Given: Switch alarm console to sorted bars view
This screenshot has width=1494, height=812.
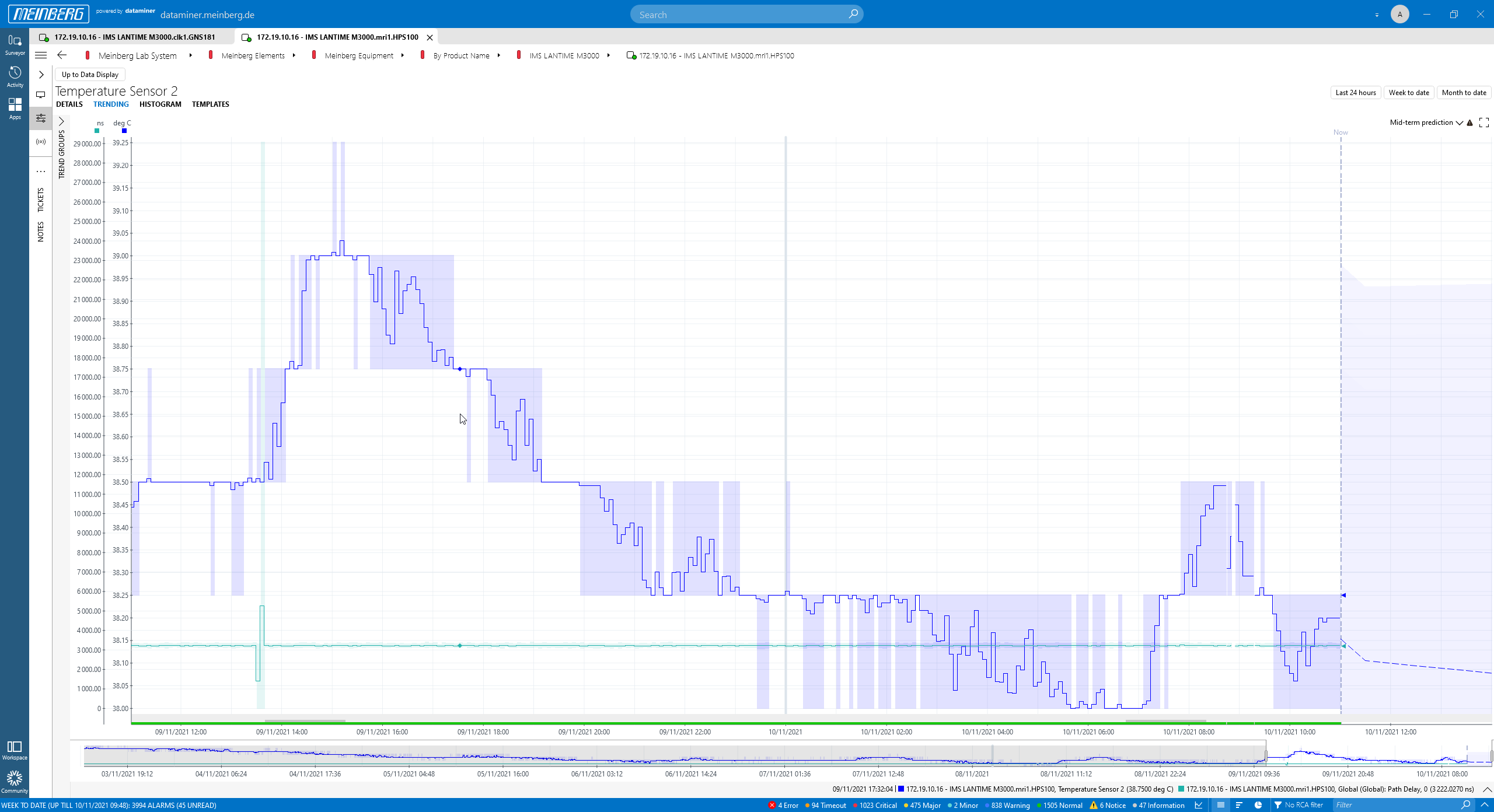Looking at the screenshot, I should click(1239, 805).
